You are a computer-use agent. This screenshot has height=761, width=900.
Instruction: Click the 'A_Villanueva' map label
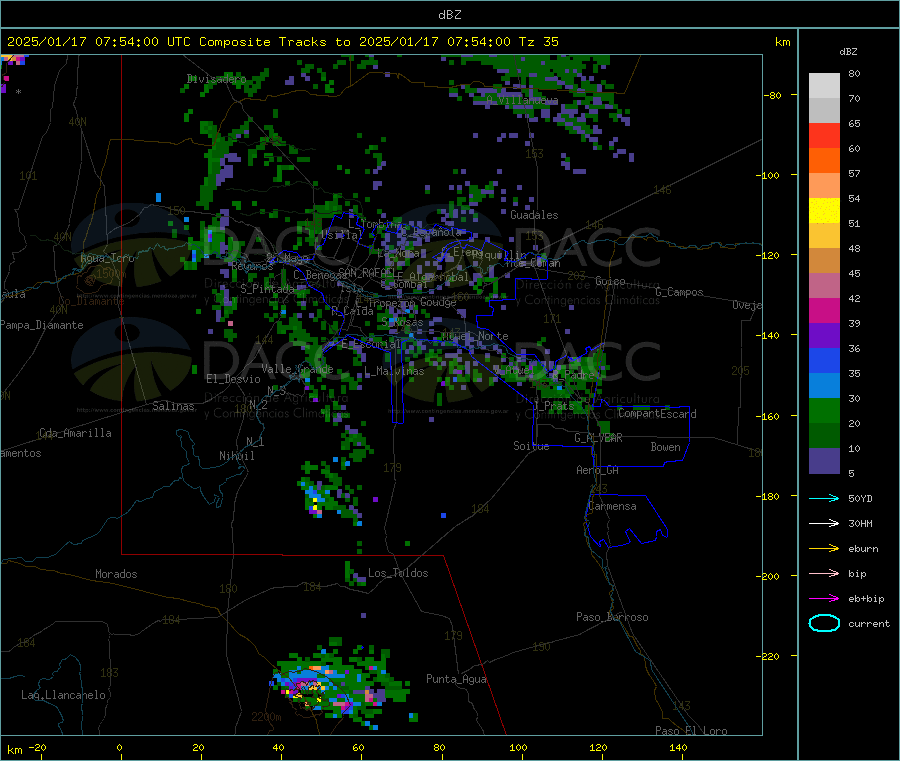click(x=522, y=100)
